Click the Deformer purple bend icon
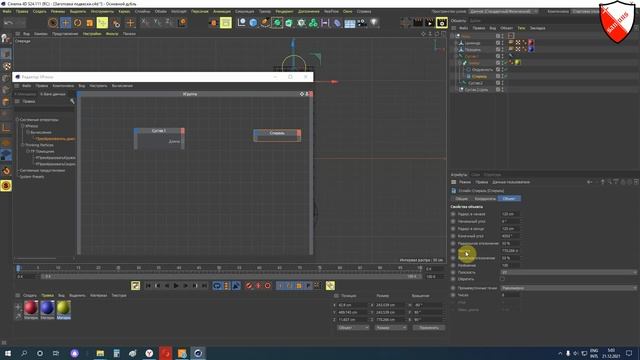 (337, 23)
